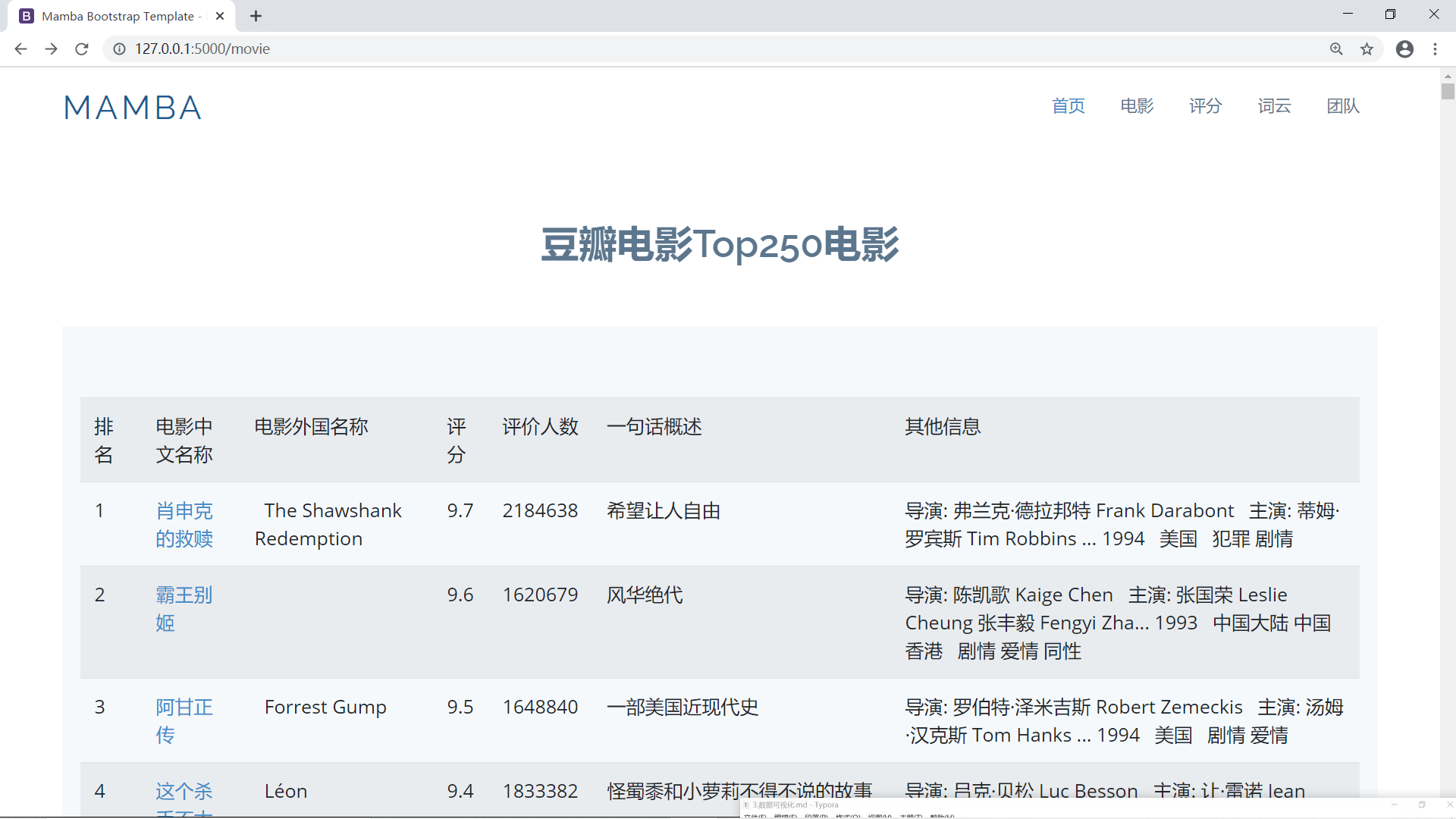
Task: Reload the page with refresh icon
Action: [x=82, y=49]
